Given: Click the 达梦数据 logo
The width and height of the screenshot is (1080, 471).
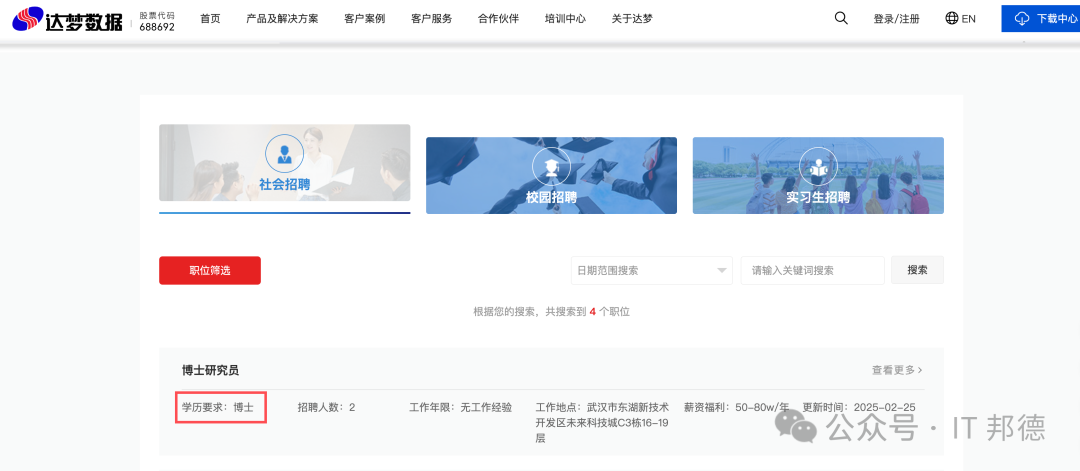Looking at the screenshot, I should point(67,19).
